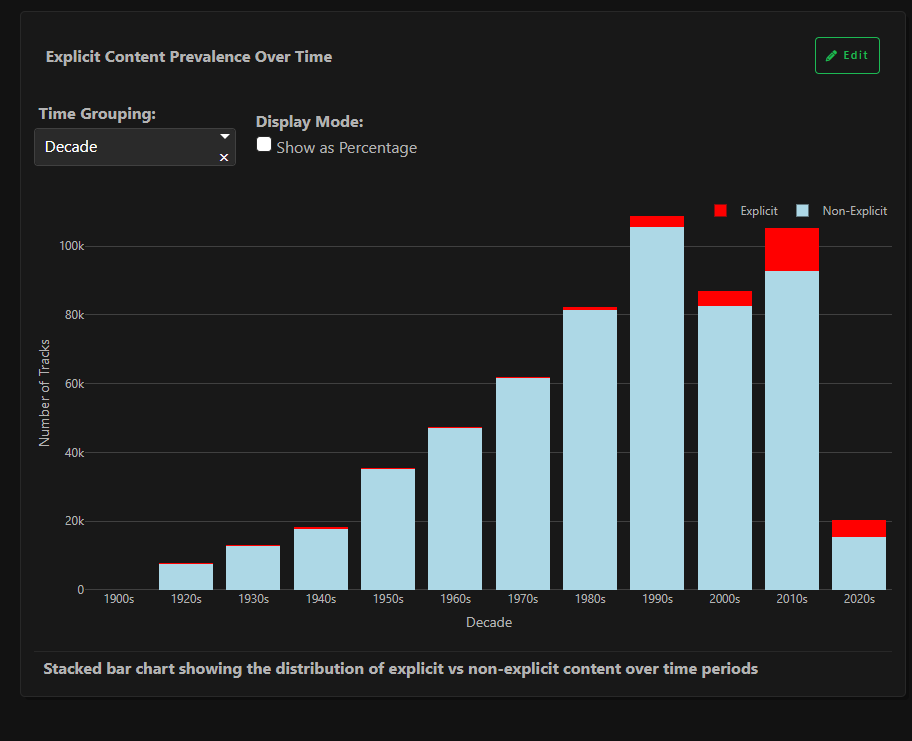The width and height of the screenshot is (912, 741).
Task: Select the 1950s light blue bar
Action: (x=388, y=530)
